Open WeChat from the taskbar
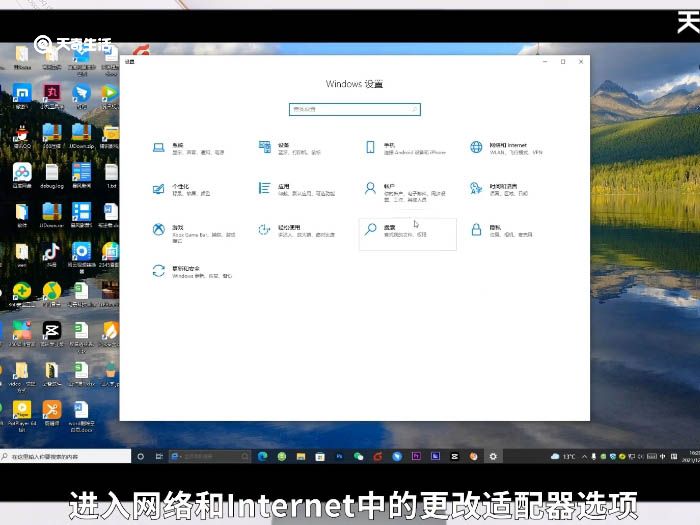The height and width of the screenshot is (525, 700). click(358, 456)
